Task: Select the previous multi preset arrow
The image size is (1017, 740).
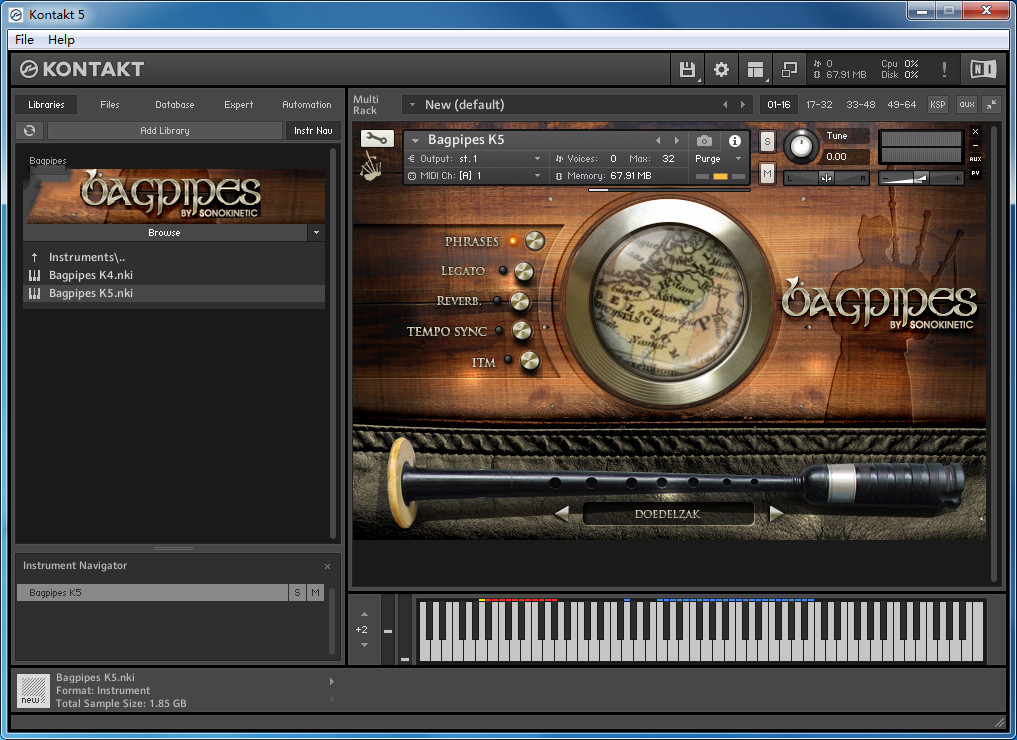Action: point(725,104)
